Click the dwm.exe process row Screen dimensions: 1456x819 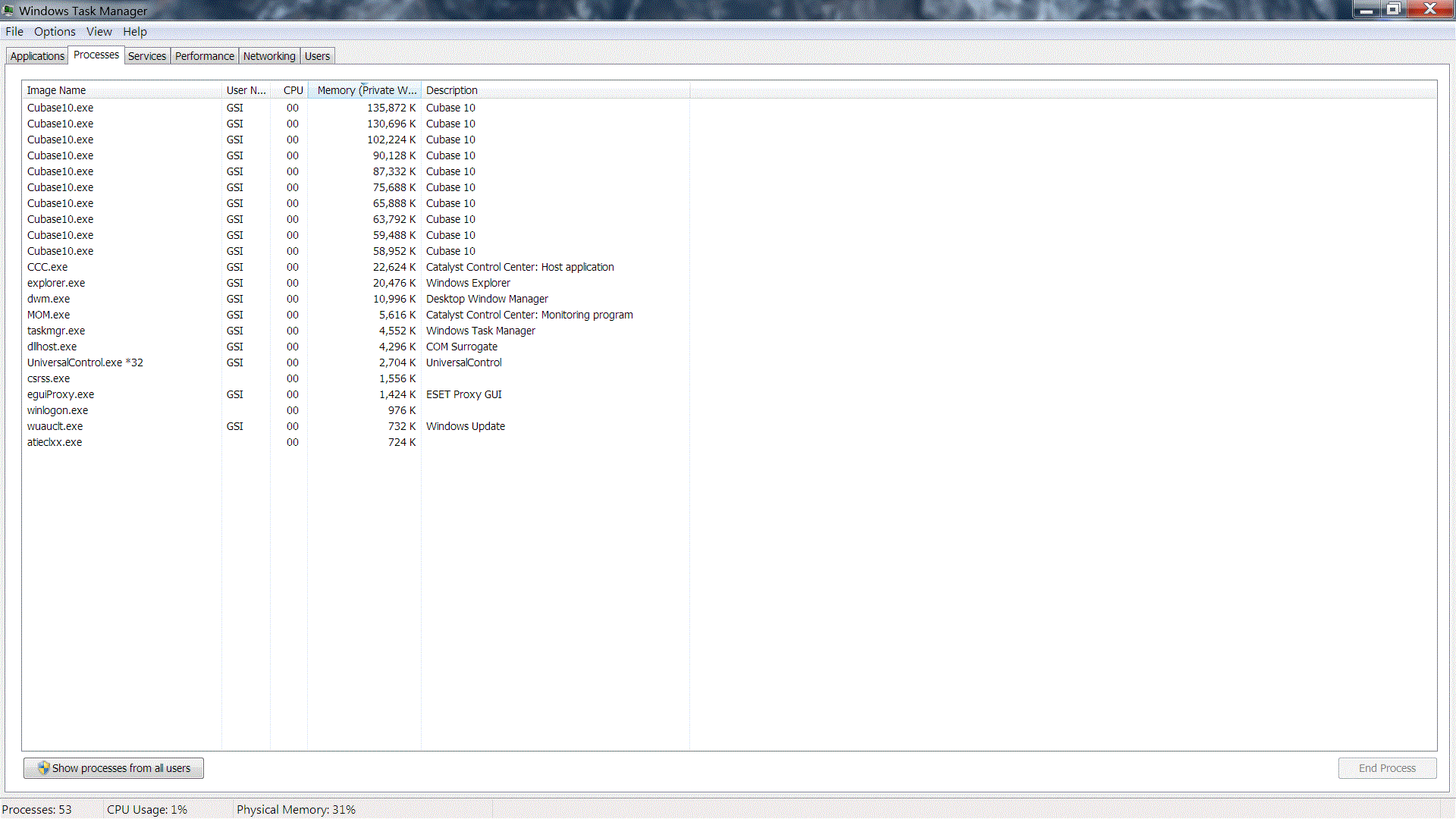coord(356,299)
